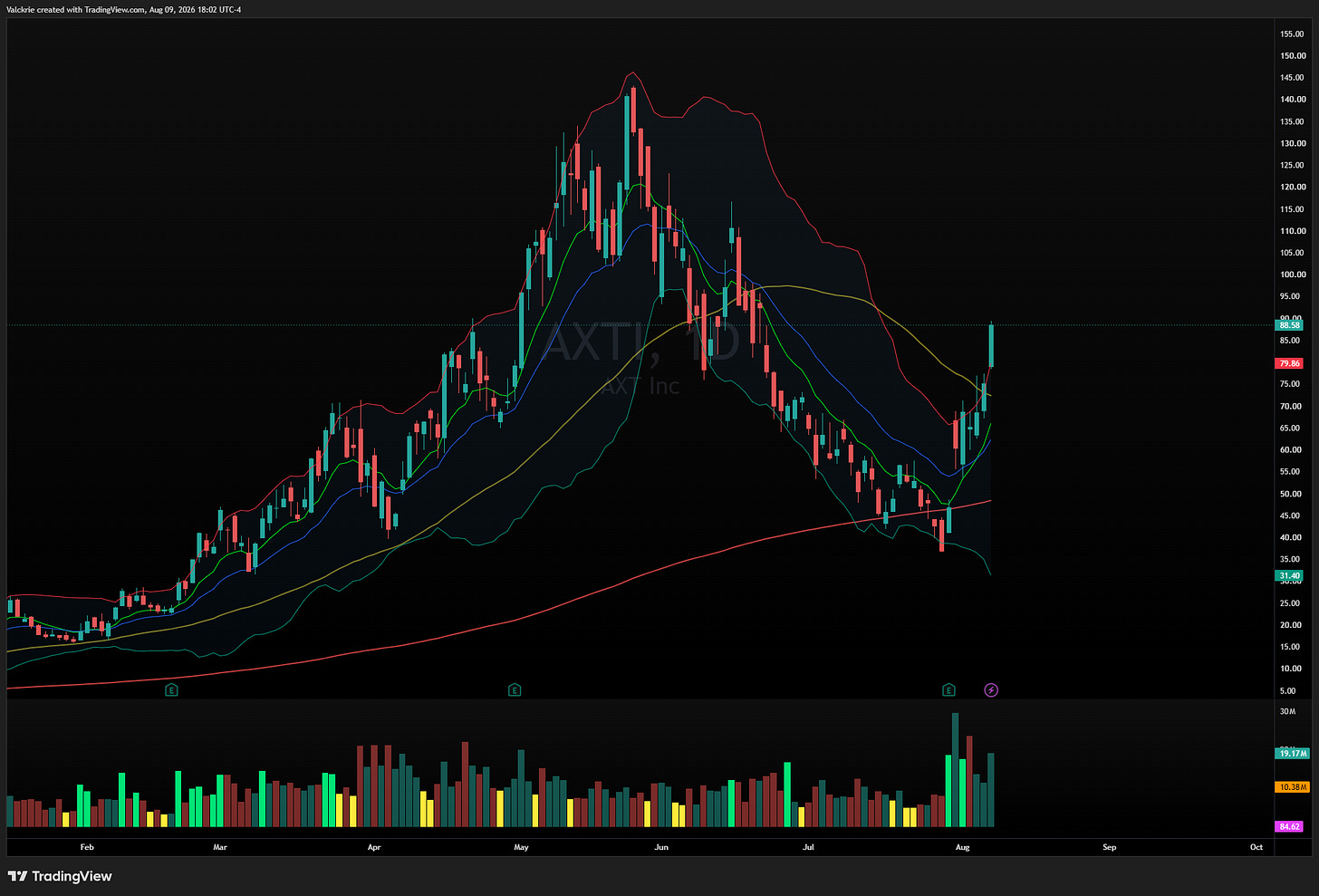This screenshot has width=1319, height=896.
Task: Select the 19.17M volume label
Action: (x=1292, y=753)
